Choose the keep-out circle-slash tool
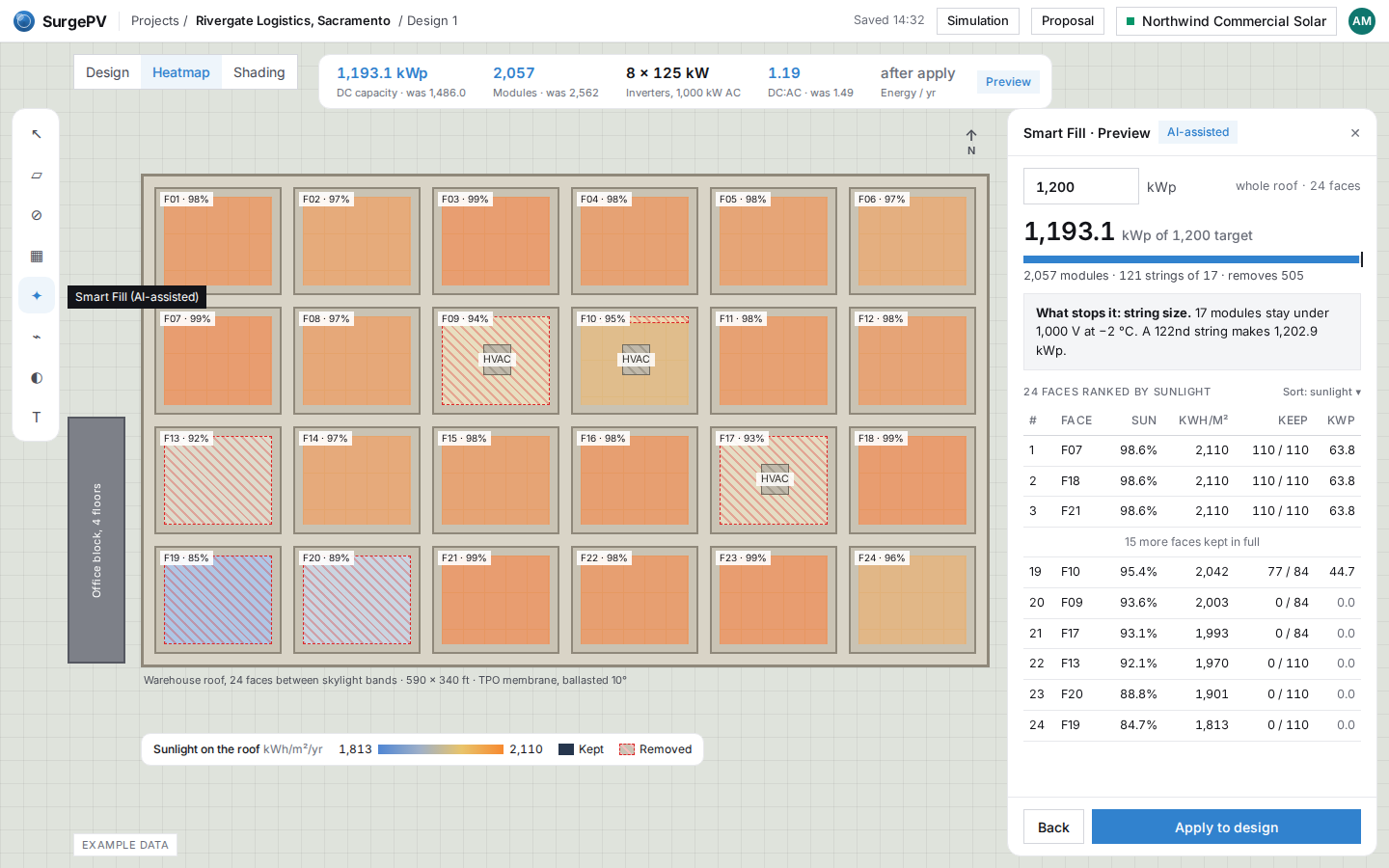 pos(37,215)
